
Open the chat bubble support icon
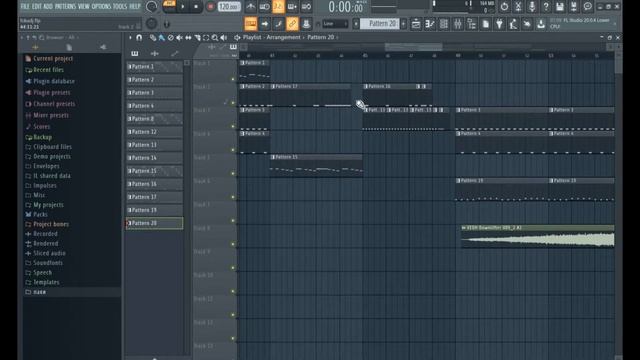pos(588,7)
